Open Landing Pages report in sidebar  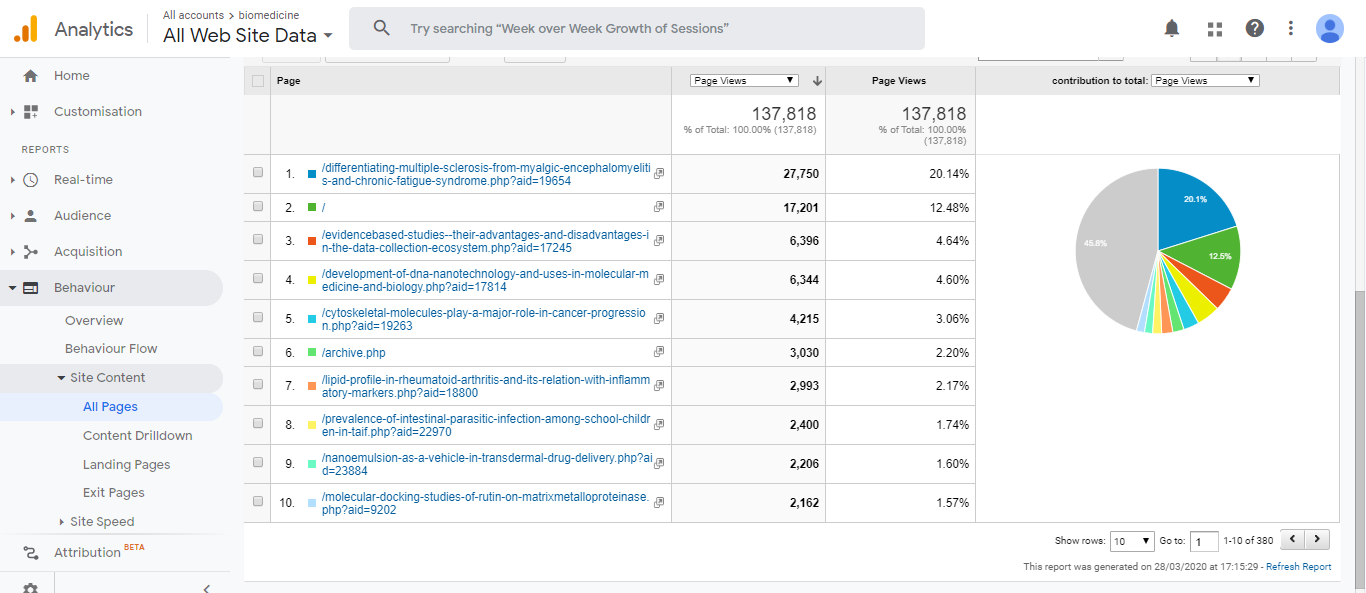click(x=126, y=464)
